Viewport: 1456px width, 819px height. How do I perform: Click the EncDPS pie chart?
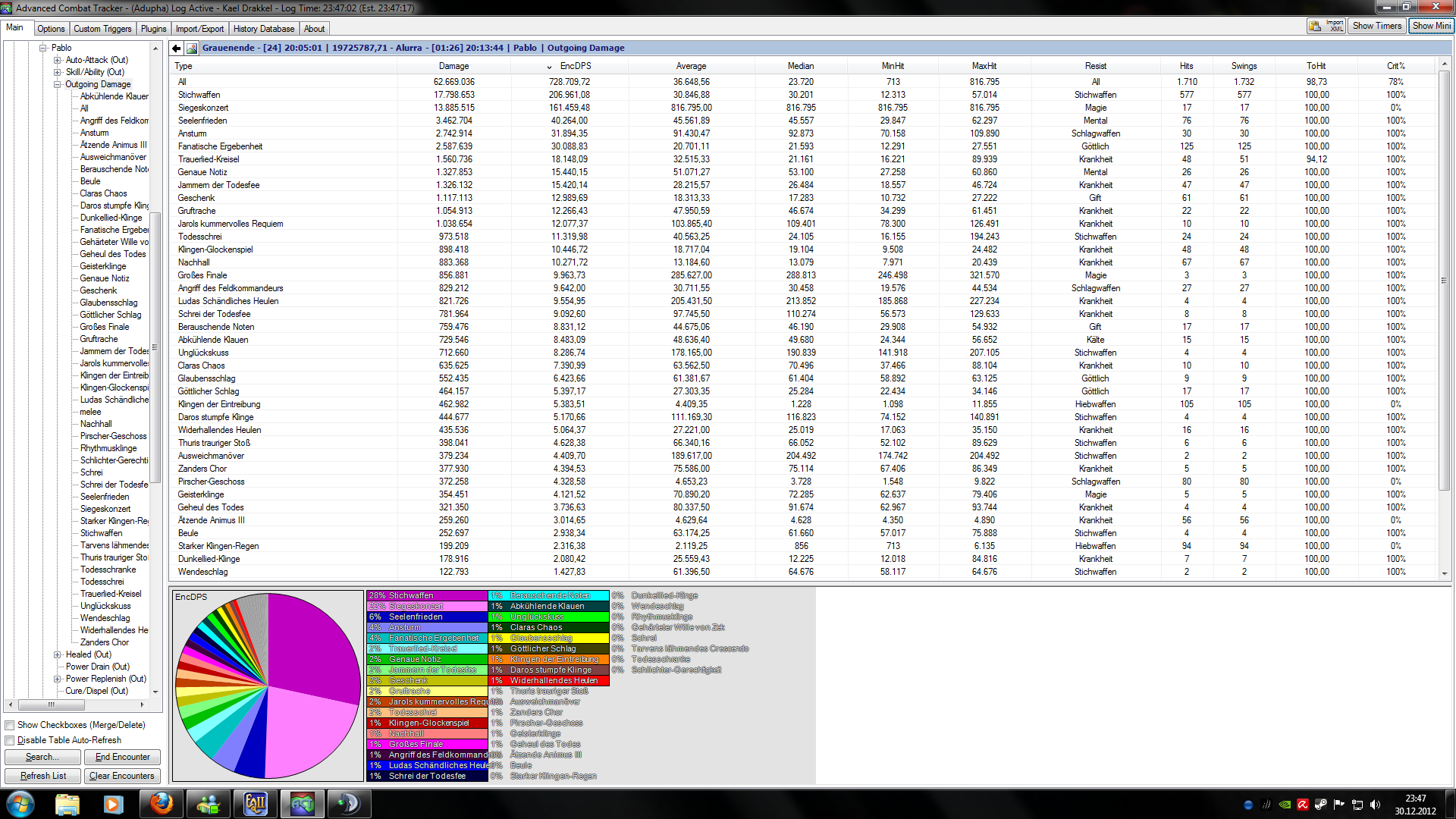[268, 686]
